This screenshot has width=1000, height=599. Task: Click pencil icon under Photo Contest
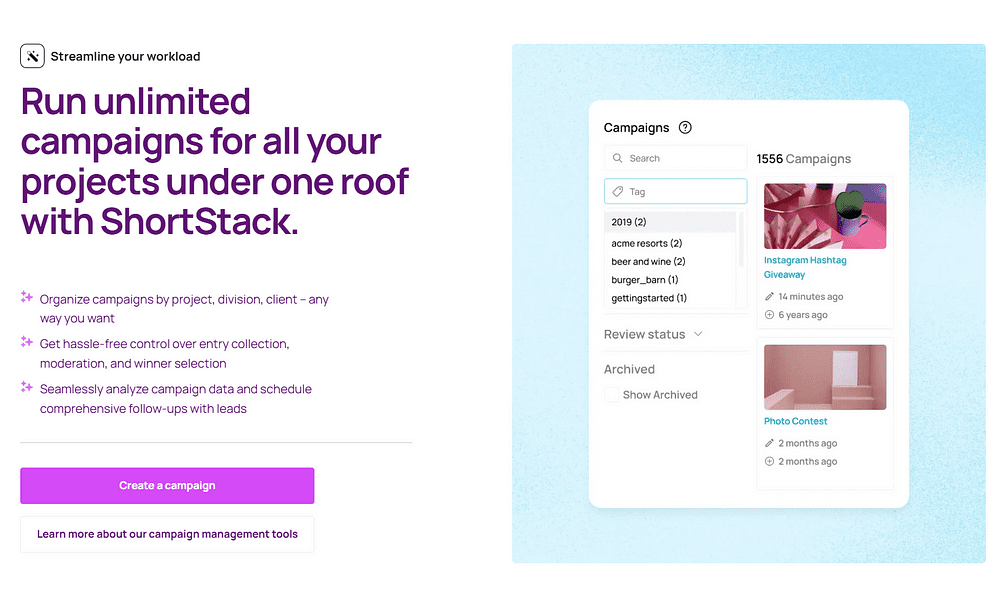click(769, 443)
